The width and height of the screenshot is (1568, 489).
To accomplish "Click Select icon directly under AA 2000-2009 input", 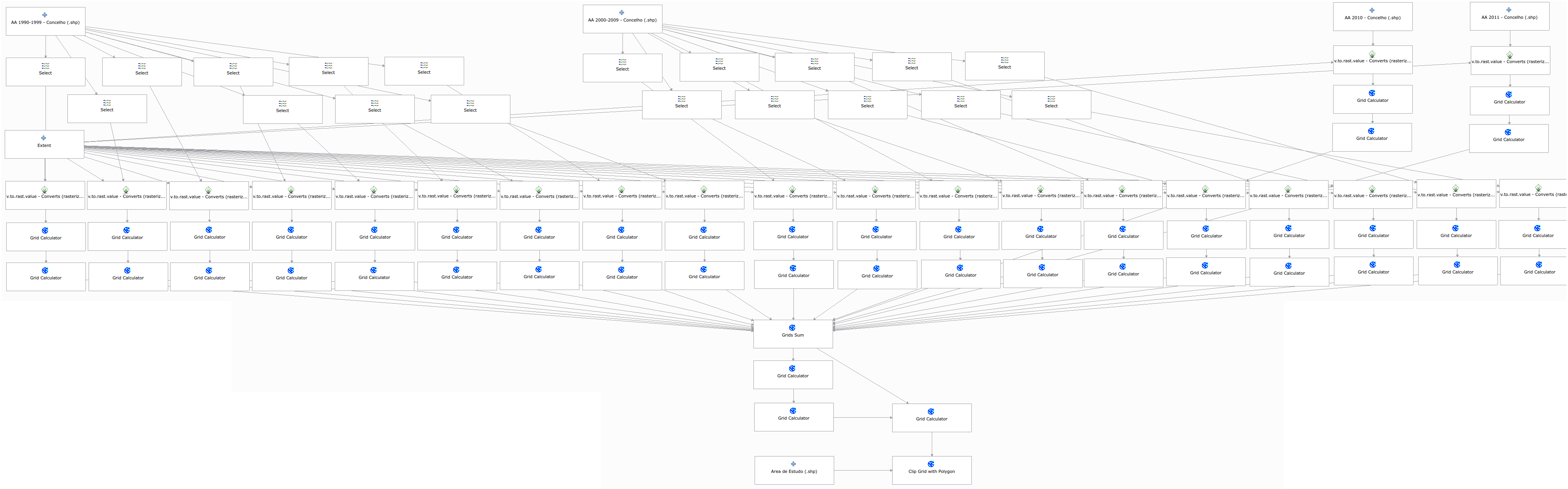I will 622,62.
